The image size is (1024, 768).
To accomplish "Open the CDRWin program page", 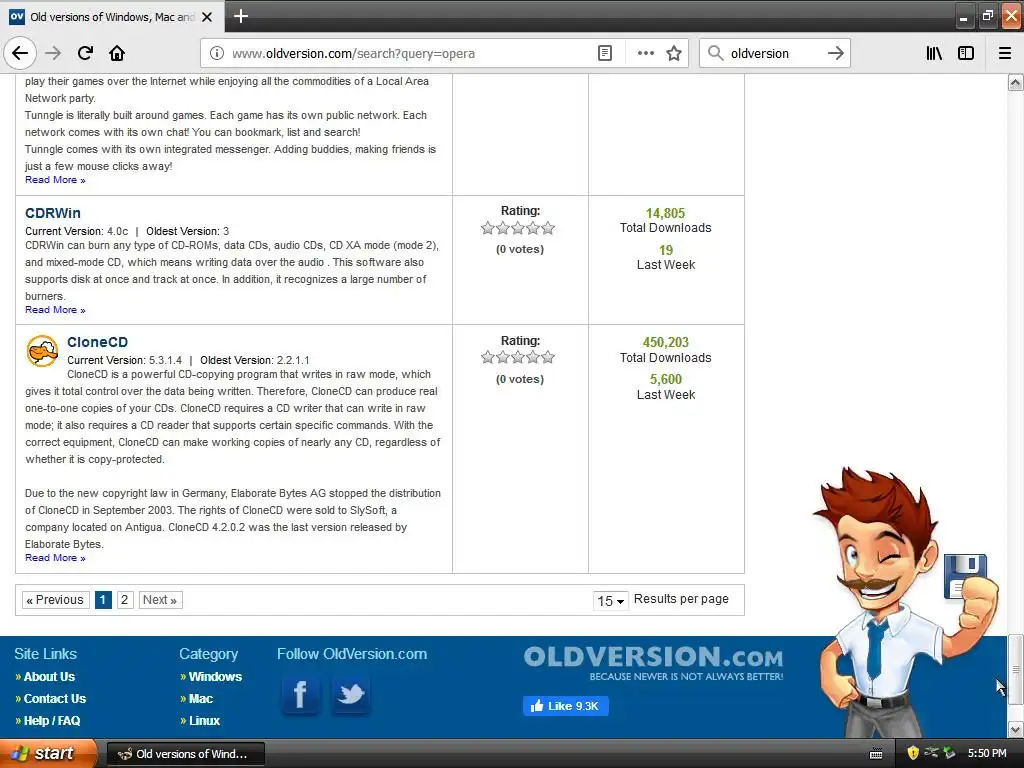I will click(53, 213).
